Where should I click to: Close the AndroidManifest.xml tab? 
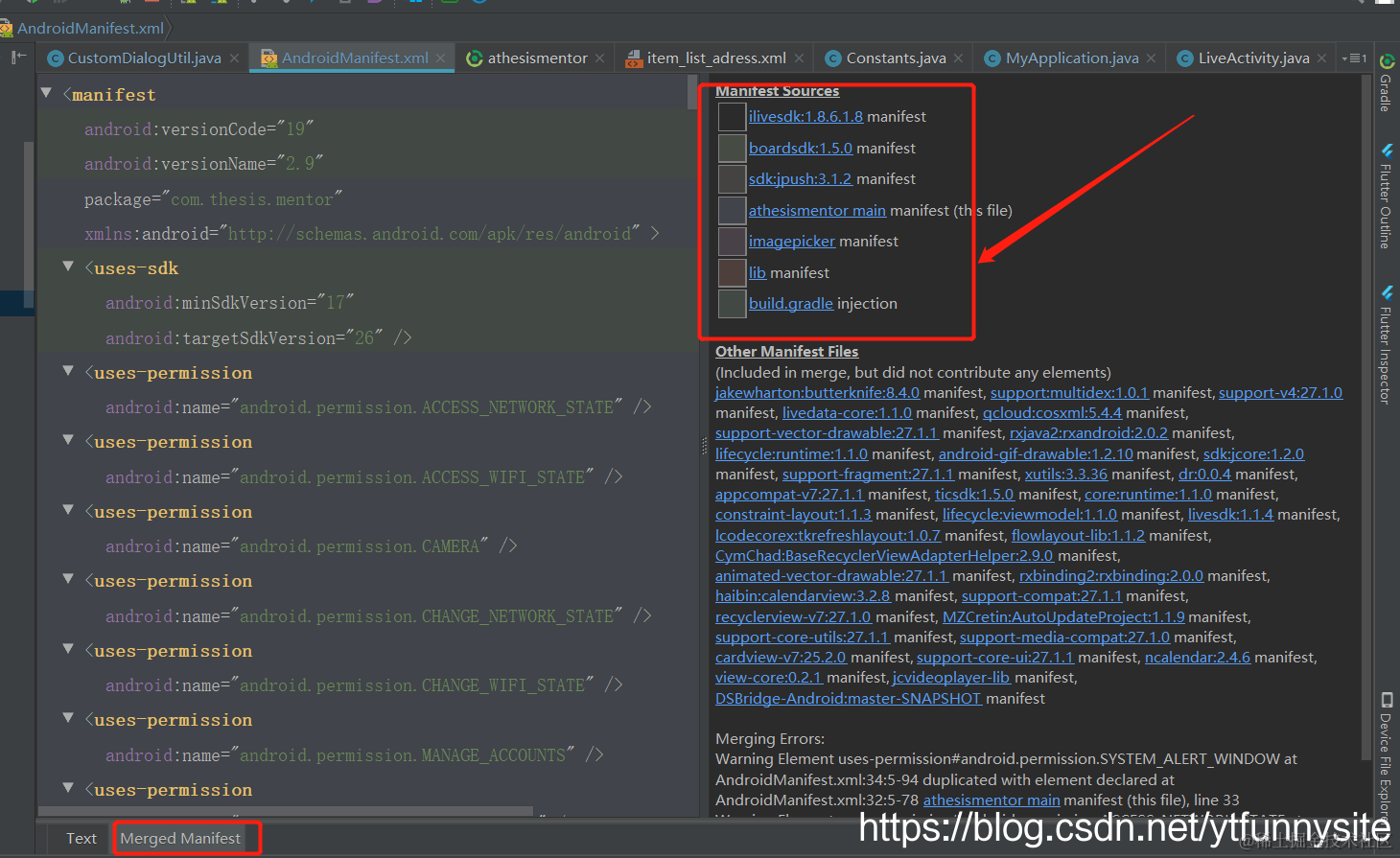pyautogui.click(x=440, y=58)
